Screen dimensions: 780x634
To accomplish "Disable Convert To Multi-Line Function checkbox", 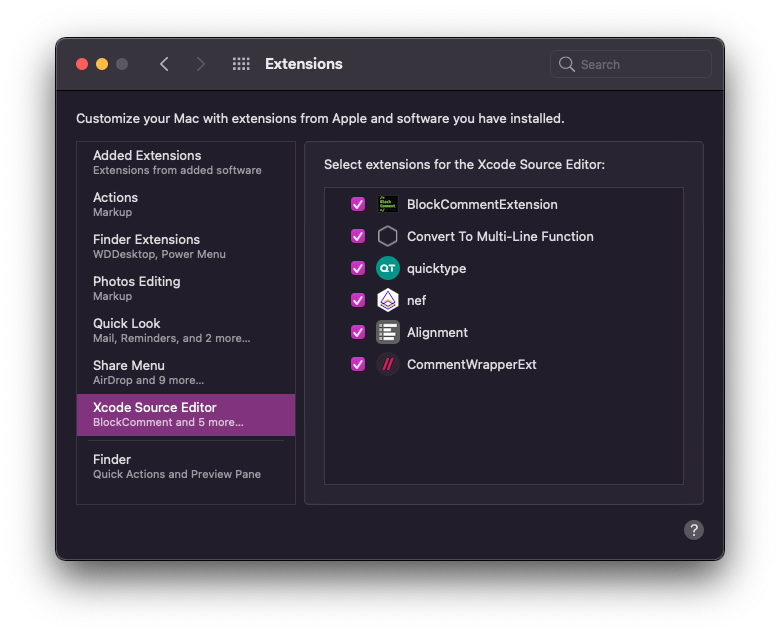I will (358, 236).
